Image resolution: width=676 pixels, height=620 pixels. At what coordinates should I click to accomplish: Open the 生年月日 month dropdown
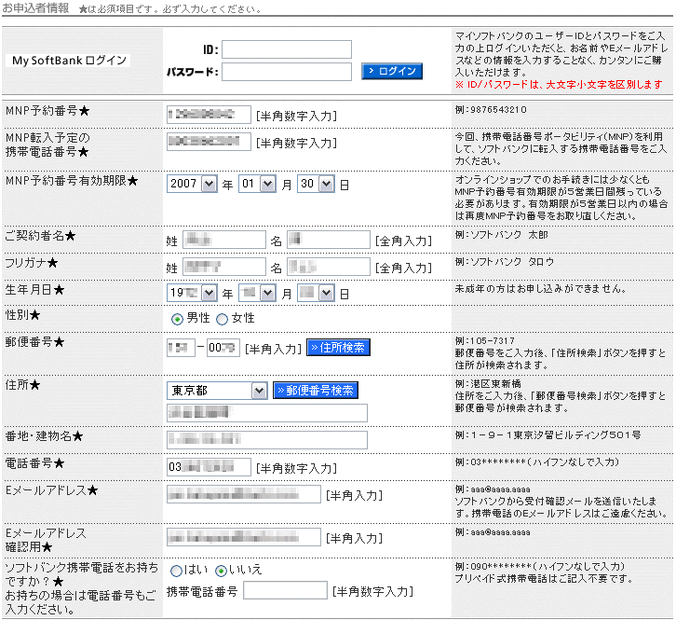[x=257, y=293]
